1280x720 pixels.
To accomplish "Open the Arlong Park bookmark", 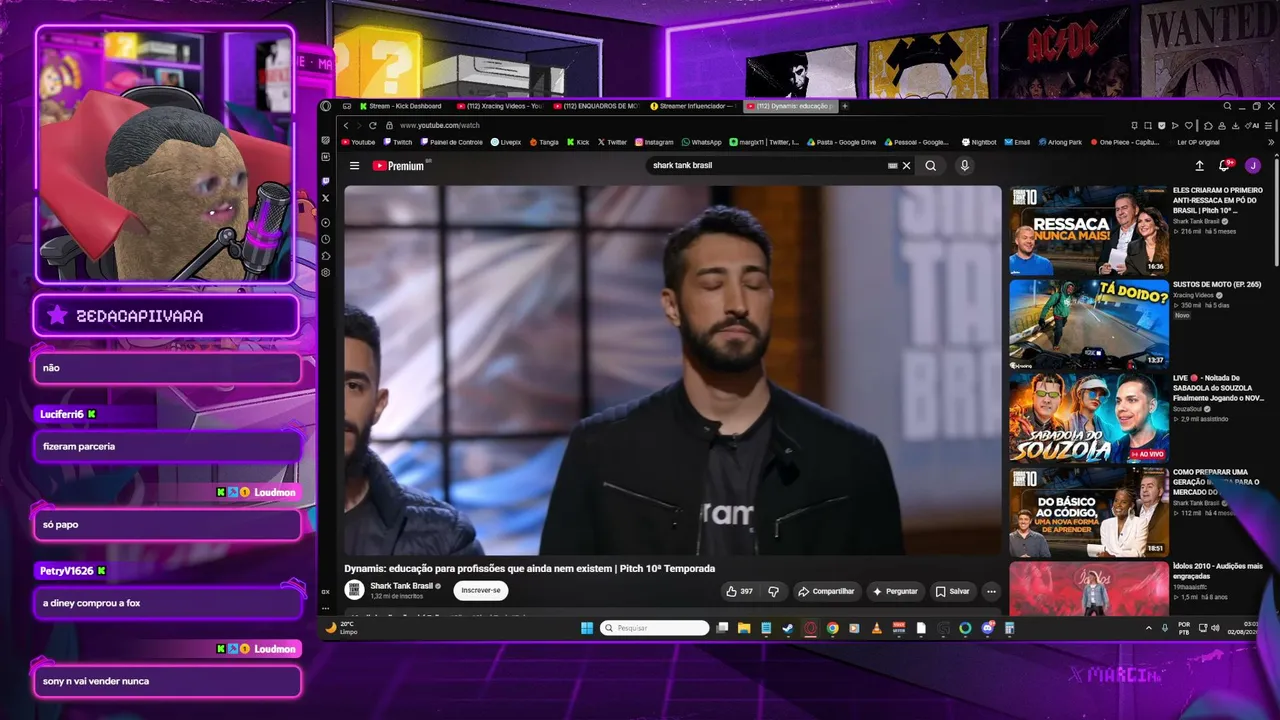I will pos(1060,143).
